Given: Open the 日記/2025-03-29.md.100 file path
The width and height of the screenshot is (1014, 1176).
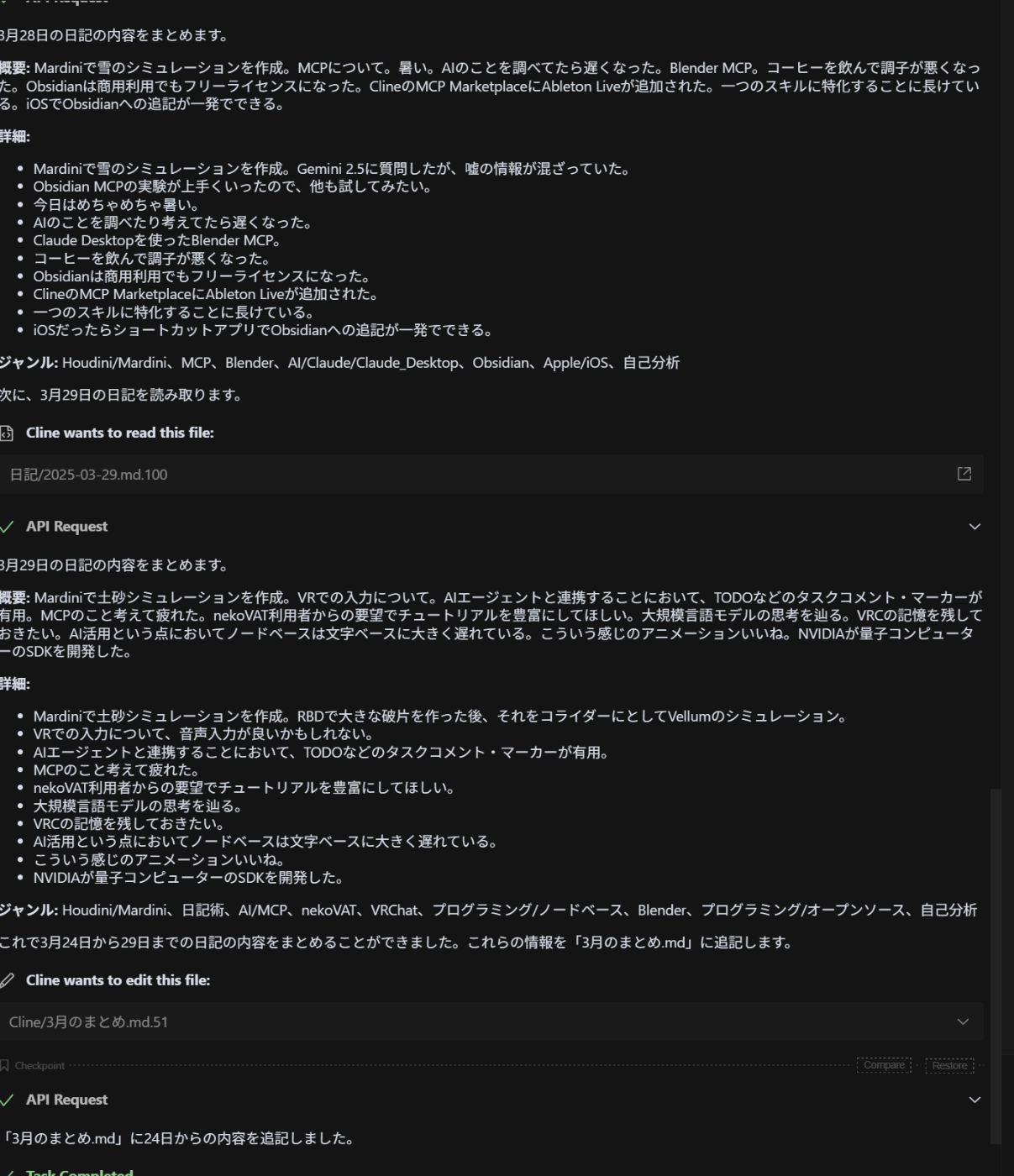Looking at the screenshot, I should (88, 475).
